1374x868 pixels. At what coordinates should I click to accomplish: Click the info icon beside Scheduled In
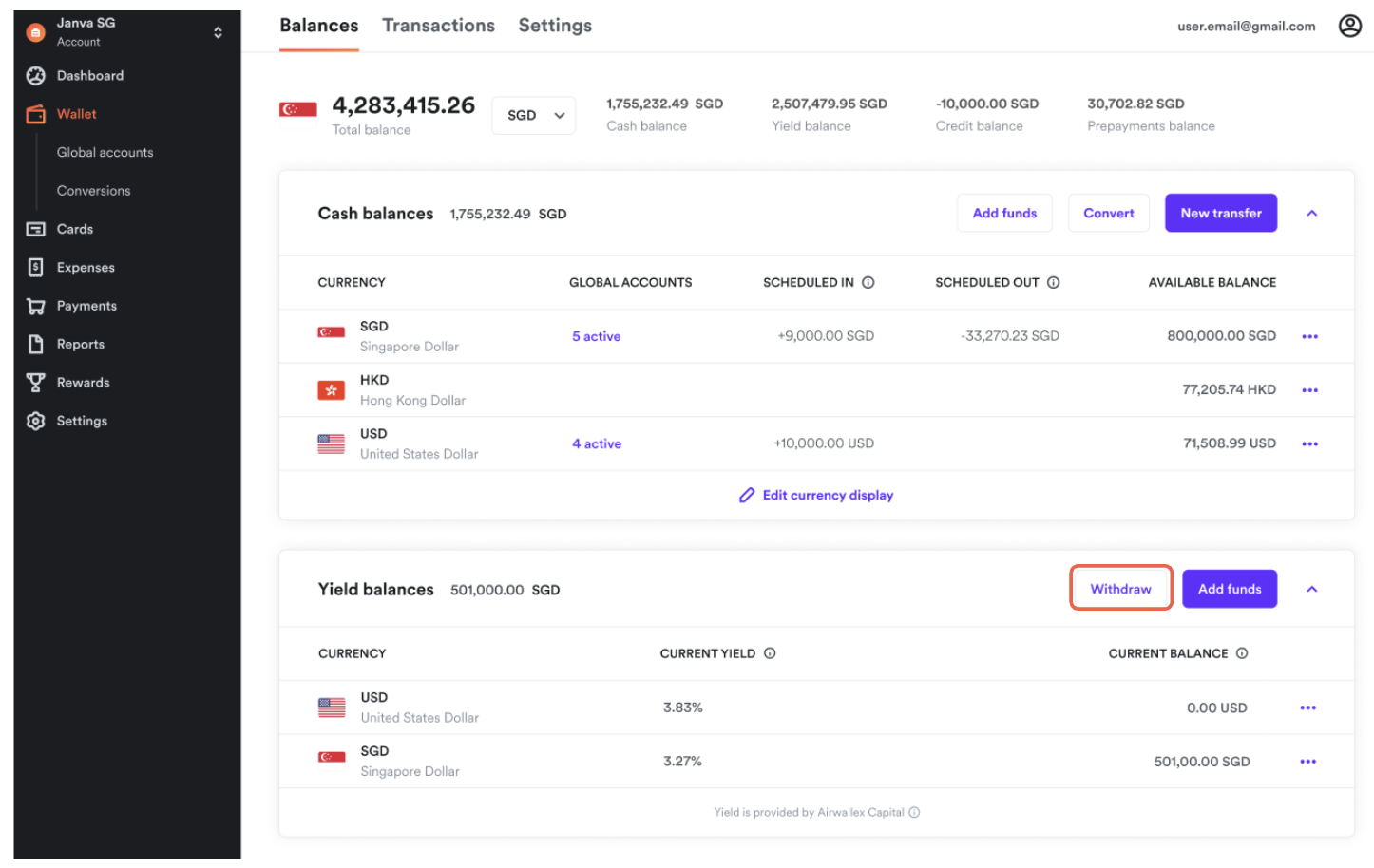868,282
